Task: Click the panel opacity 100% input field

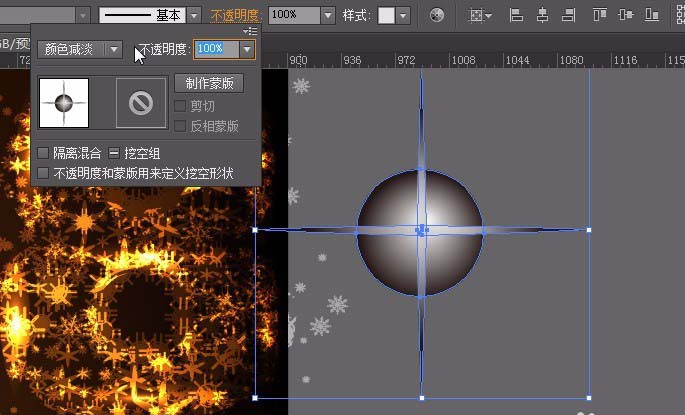Action: click(217, 49)
